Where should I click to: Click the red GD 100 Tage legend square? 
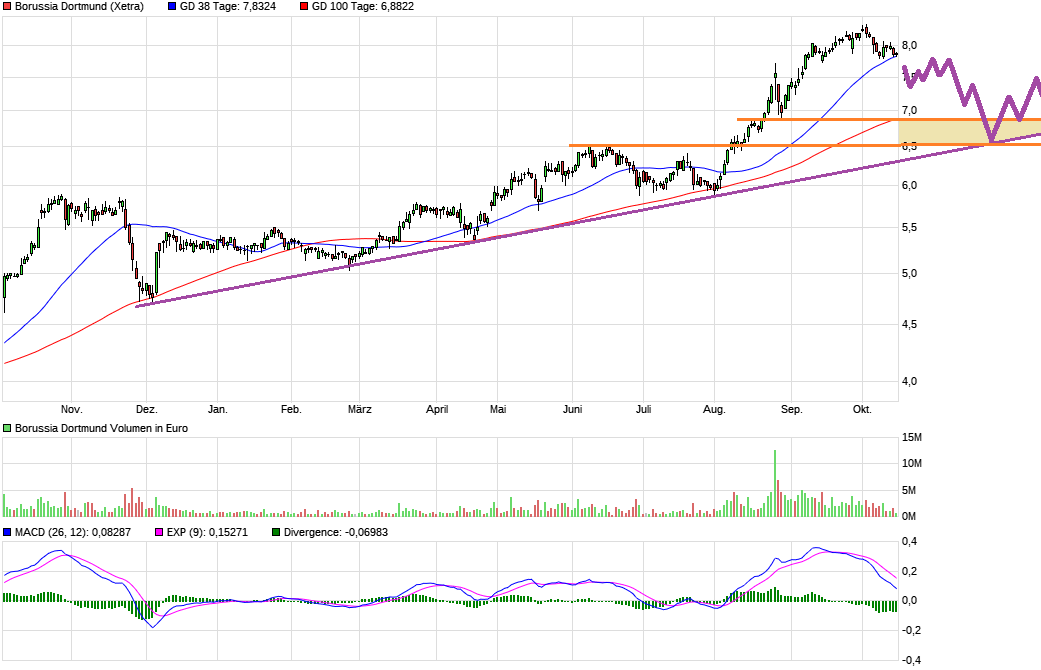click(x=305, y=6)
